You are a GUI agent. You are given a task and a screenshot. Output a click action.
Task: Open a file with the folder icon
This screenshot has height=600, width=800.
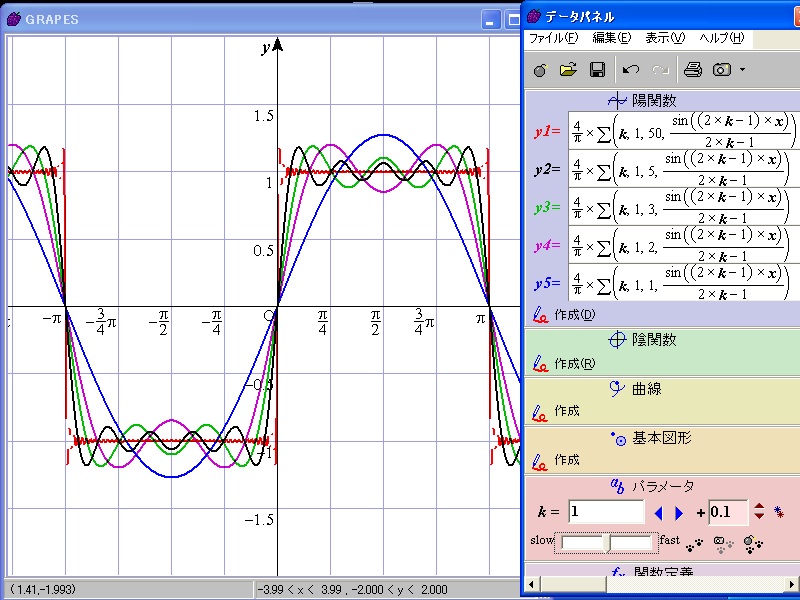[568, 70]
